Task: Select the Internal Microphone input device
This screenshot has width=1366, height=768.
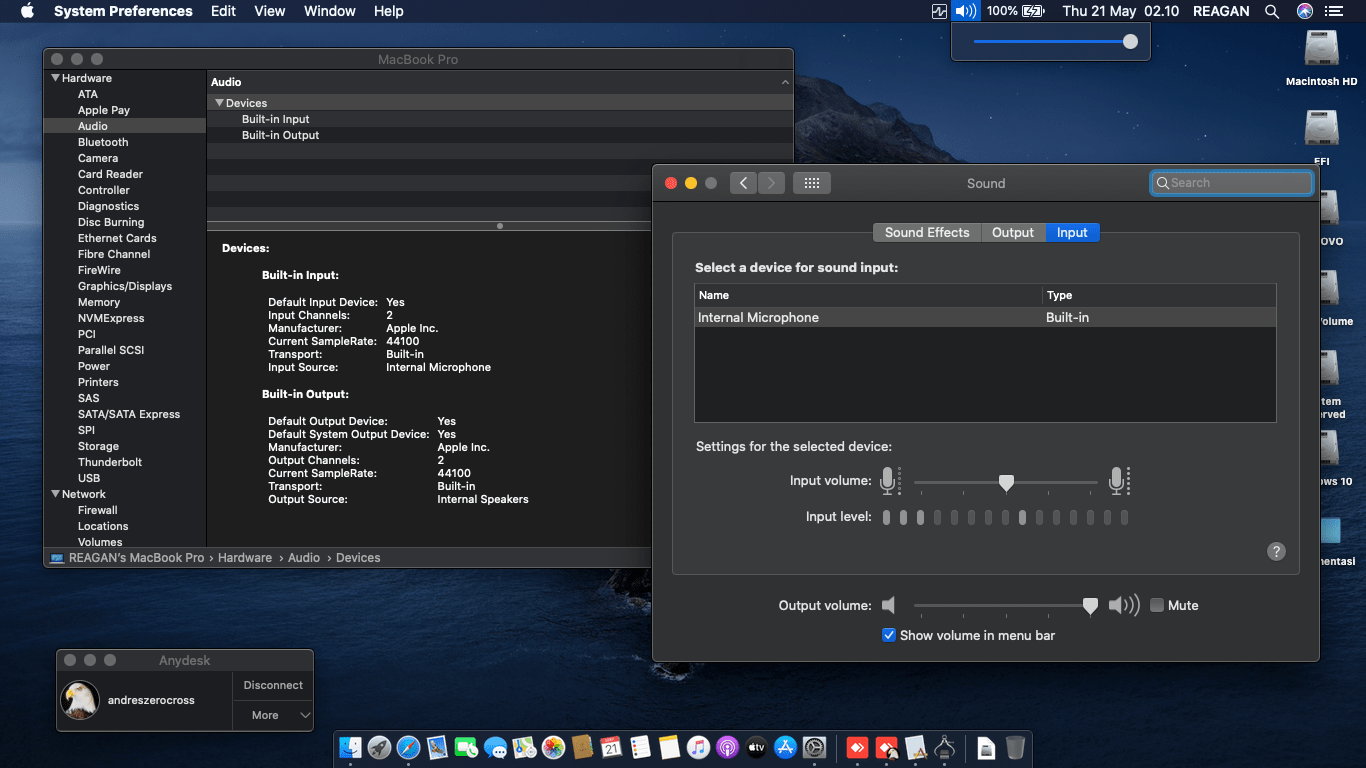Action: (985, 317)
